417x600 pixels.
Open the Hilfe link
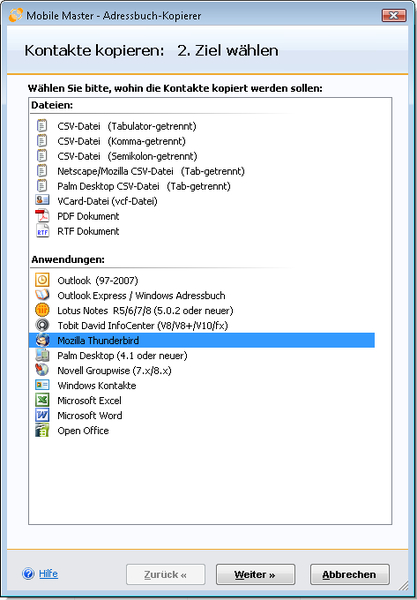point(48,574)
